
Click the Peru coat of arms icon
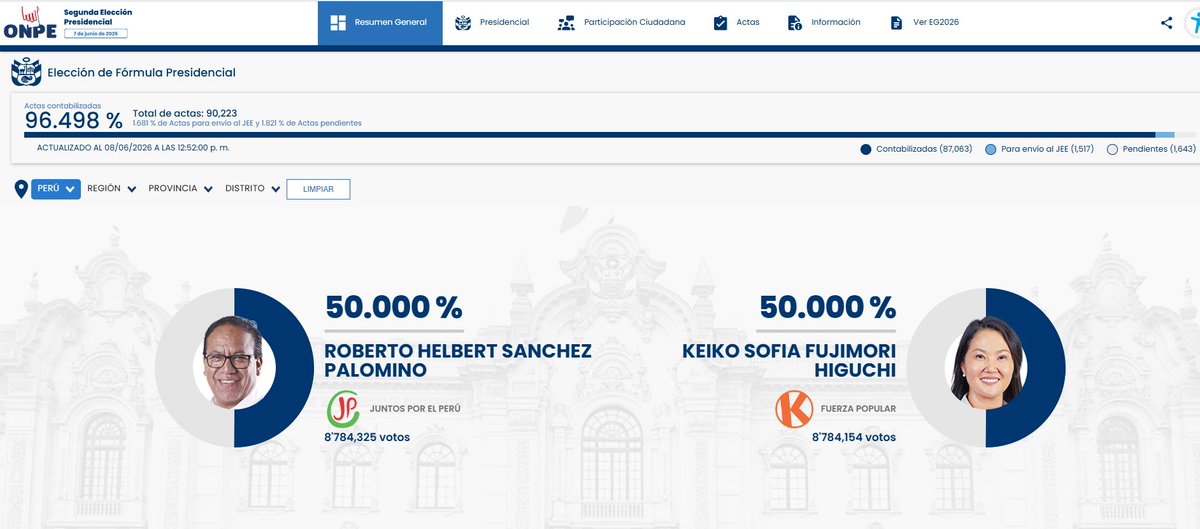(25, 73)
